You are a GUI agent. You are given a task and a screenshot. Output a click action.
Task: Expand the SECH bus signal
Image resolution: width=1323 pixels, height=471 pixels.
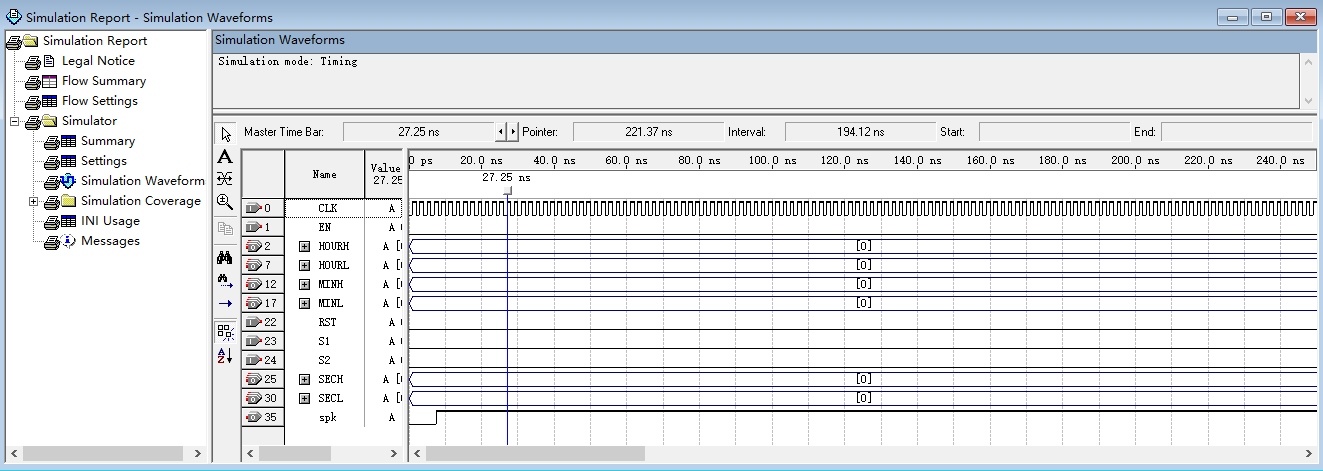tap(304, 379)
